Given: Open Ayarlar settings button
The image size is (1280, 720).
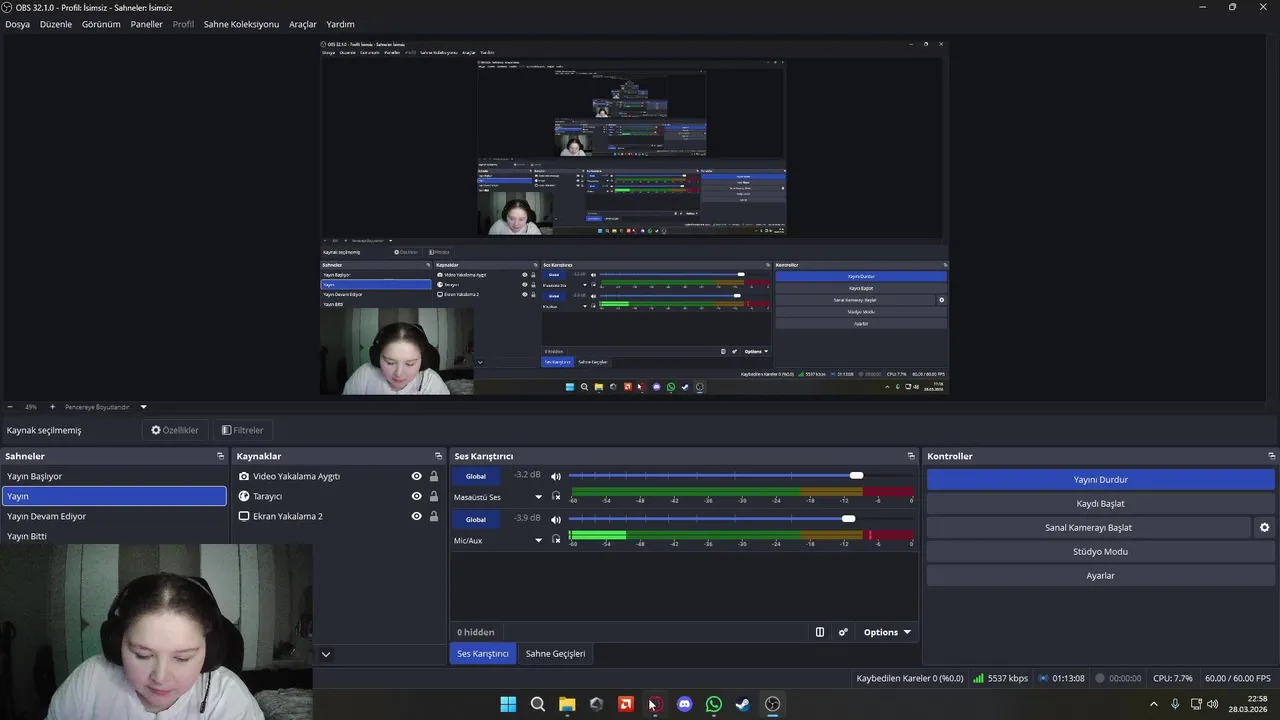Looking at the screenshot, I should tap(1100, 575).
